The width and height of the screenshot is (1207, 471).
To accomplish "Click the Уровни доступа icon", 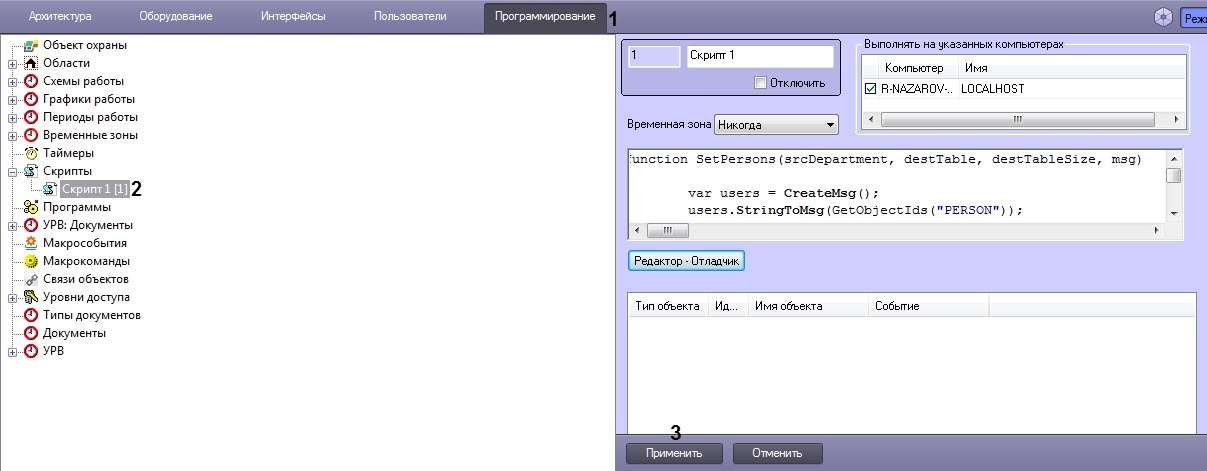I will [31, 297].
